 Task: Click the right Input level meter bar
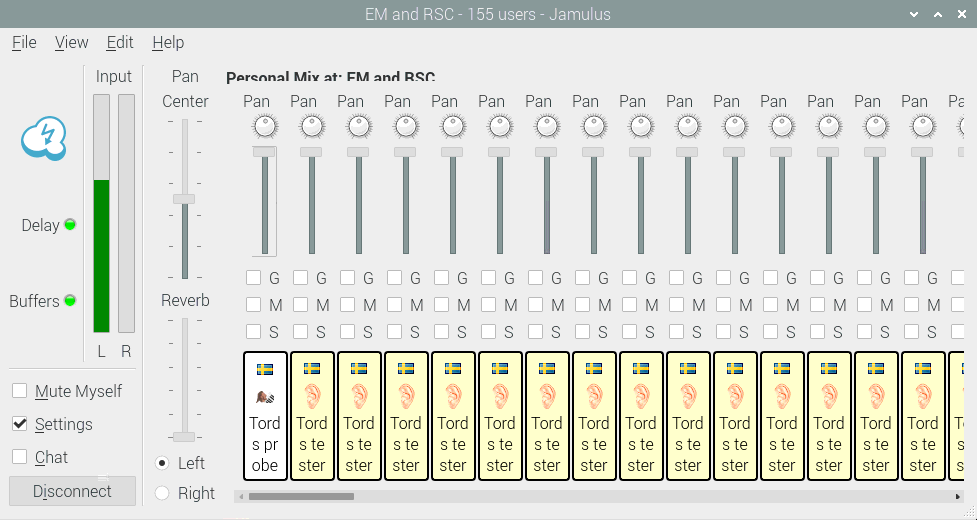(126, 213)
